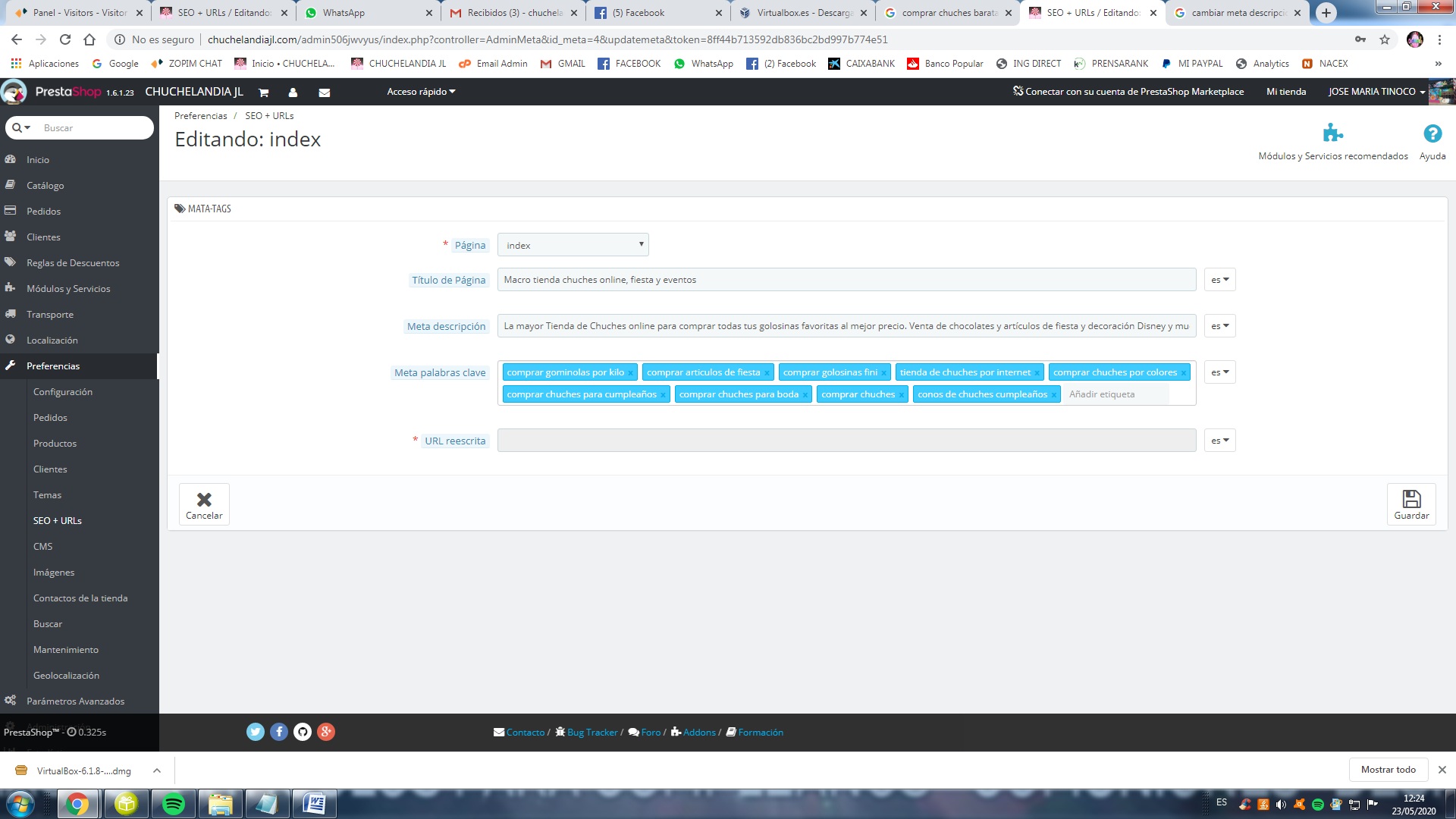The height and width of the screenshot is (819, 1456).
Task: Remove 'comprar gominolas por kilo' tag
Action: (x=630, y=373)
